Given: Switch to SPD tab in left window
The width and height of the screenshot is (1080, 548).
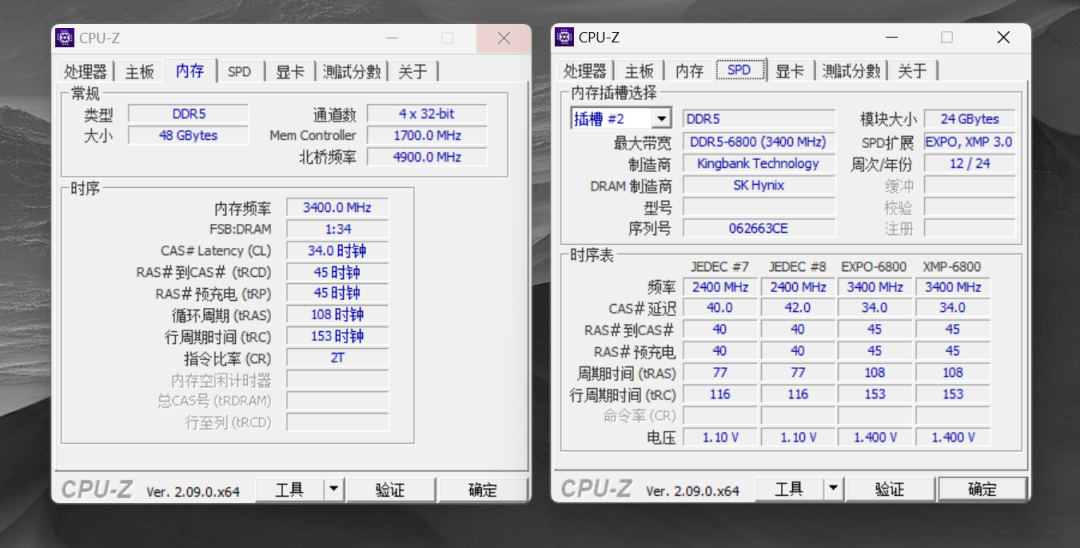Looking at the screenshot, I should (239, 72).
